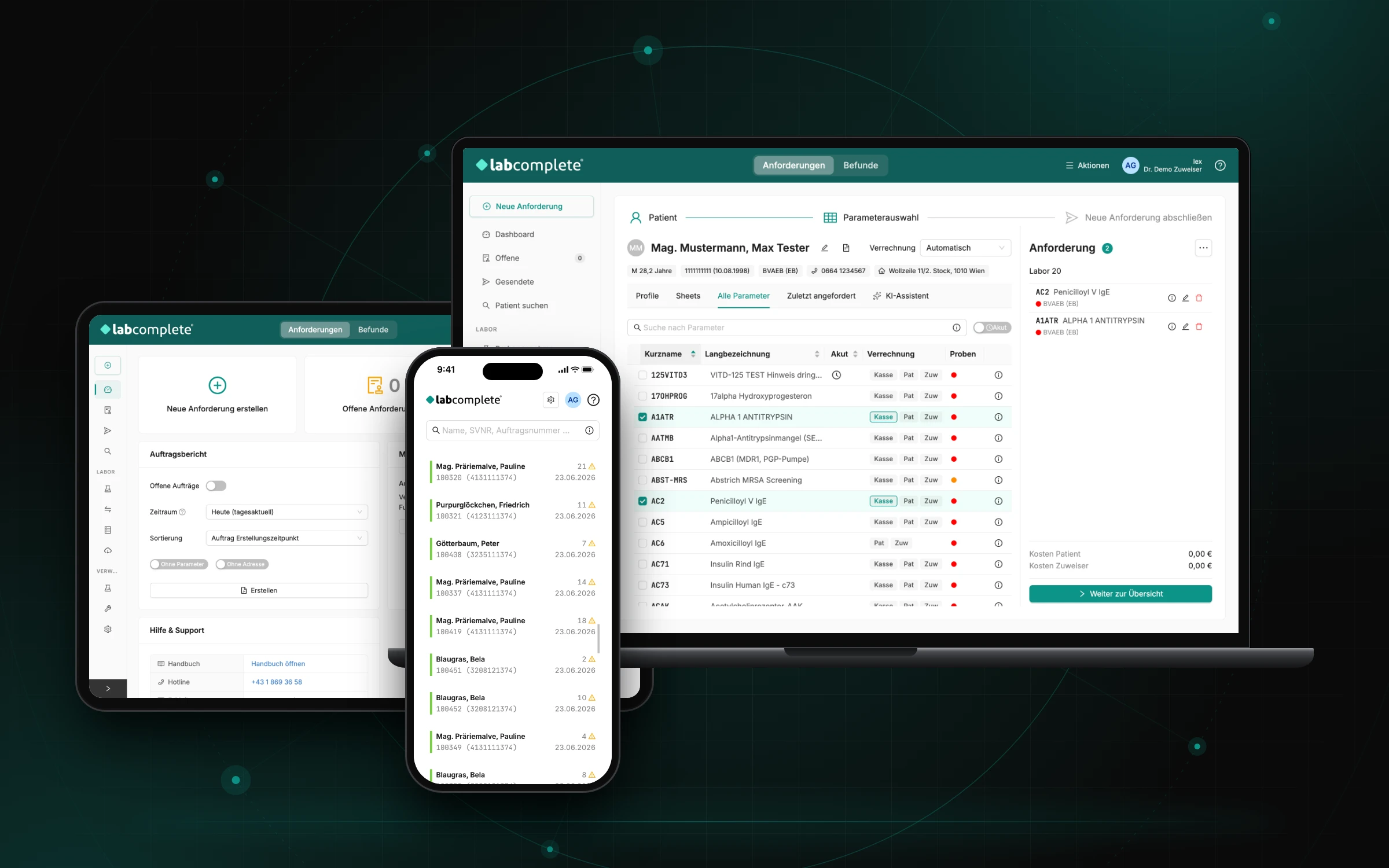This screenshot has height=868, width=1389.
Task: Open Zuletzt angefordert tab
Action: pos(821,296)
